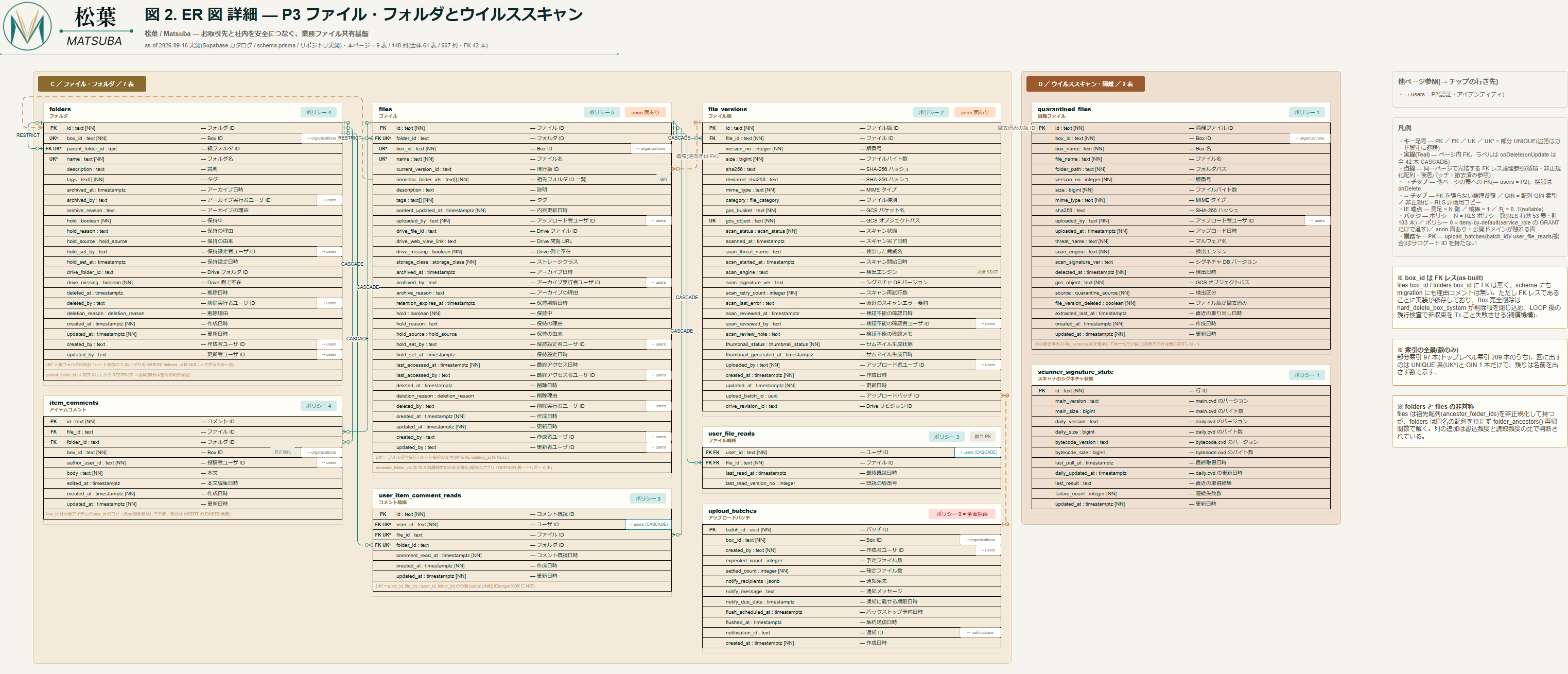Open the users (CASCADE) chip in user_file_reads
1568x674 pixels.
[978, 453]
